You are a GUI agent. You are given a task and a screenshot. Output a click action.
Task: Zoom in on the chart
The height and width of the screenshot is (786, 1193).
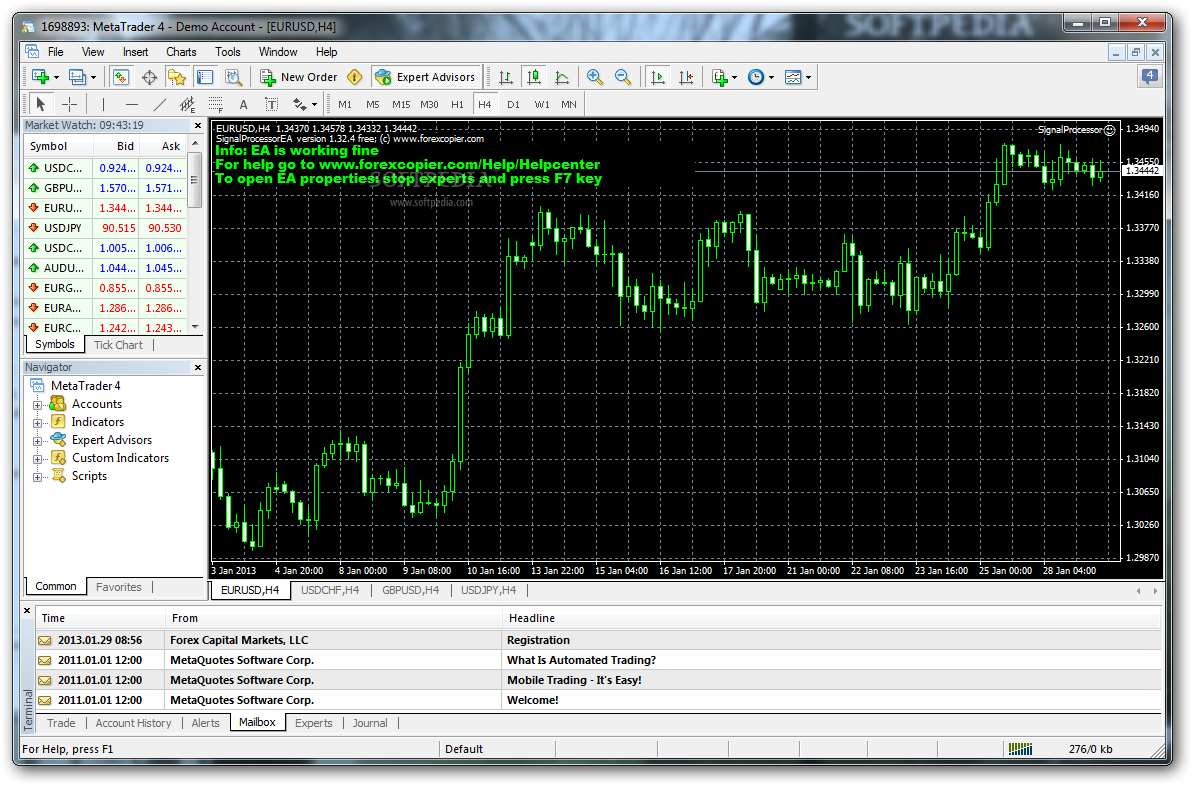pyautogui.click(x=595, y=77)
